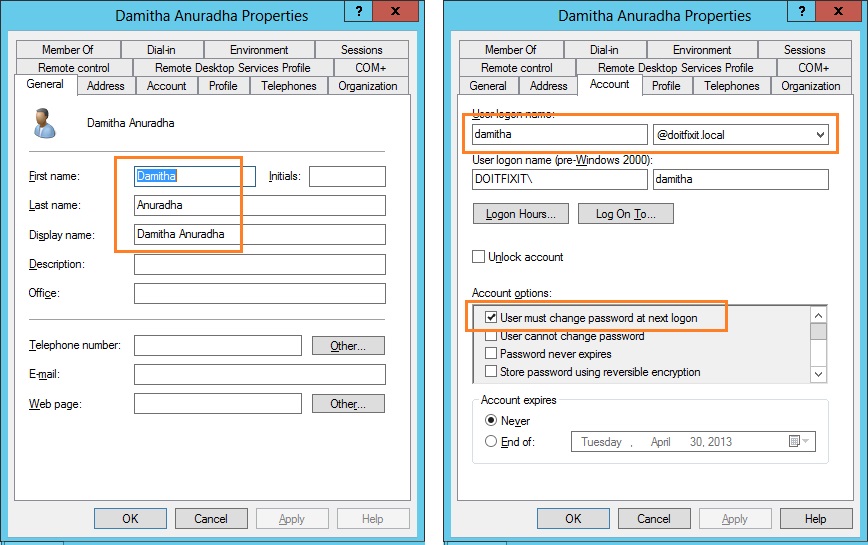Open Organization tab in left window
Viewport: 868px width, 545px height.
click(x=368, y=86)
